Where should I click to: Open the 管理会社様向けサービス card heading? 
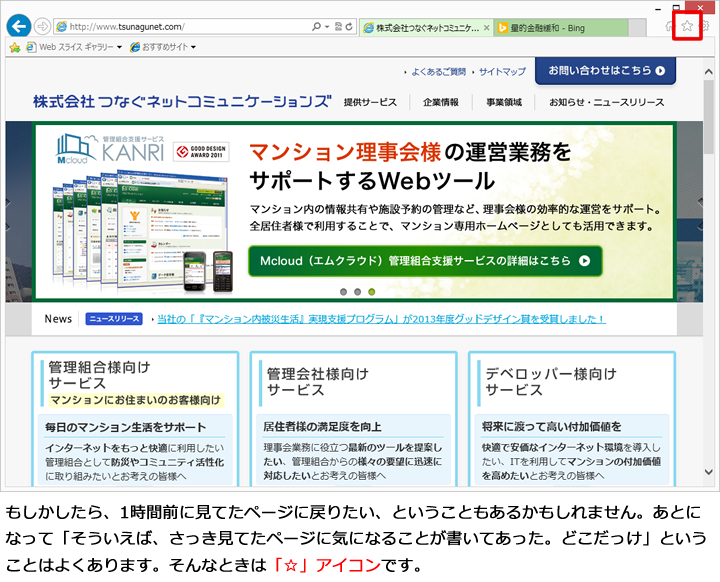pos(318,382)
